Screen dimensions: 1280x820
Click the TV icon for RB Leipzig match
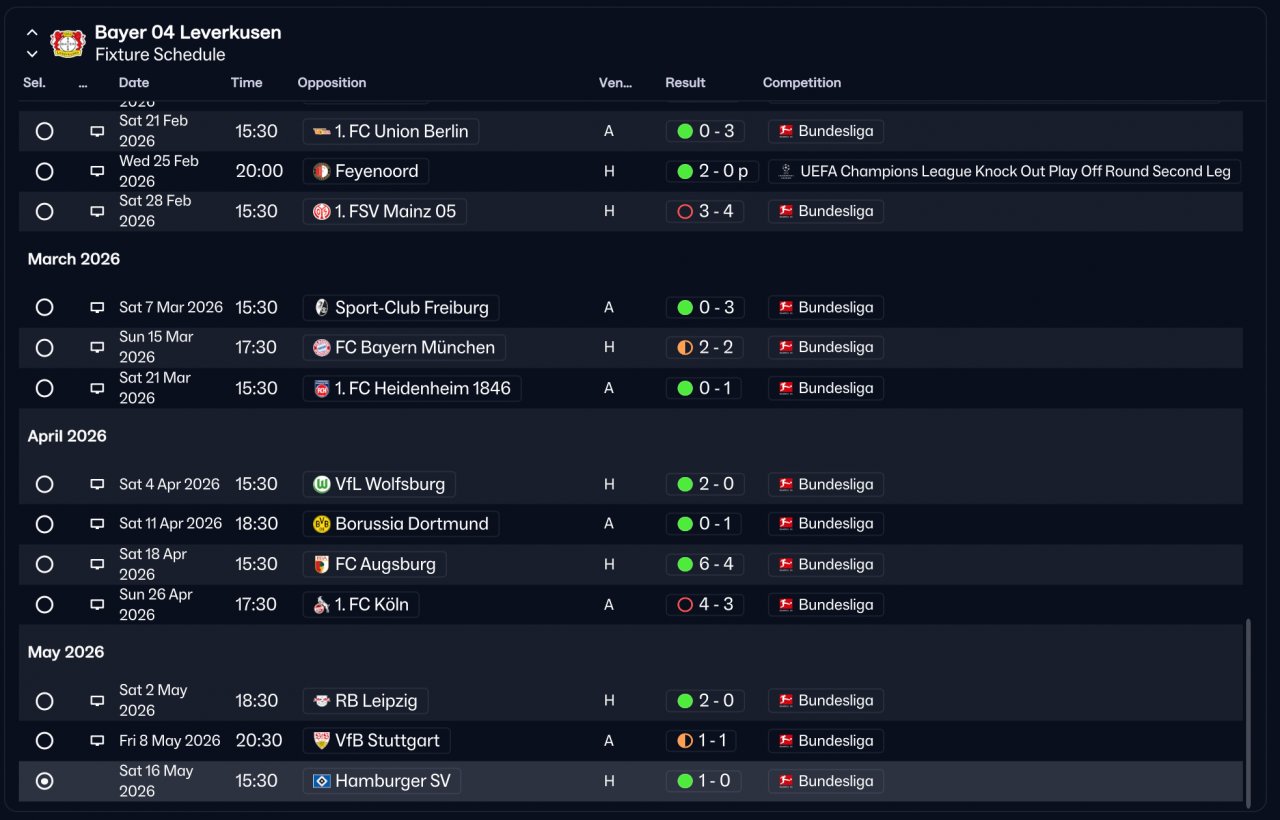(97, 701)
